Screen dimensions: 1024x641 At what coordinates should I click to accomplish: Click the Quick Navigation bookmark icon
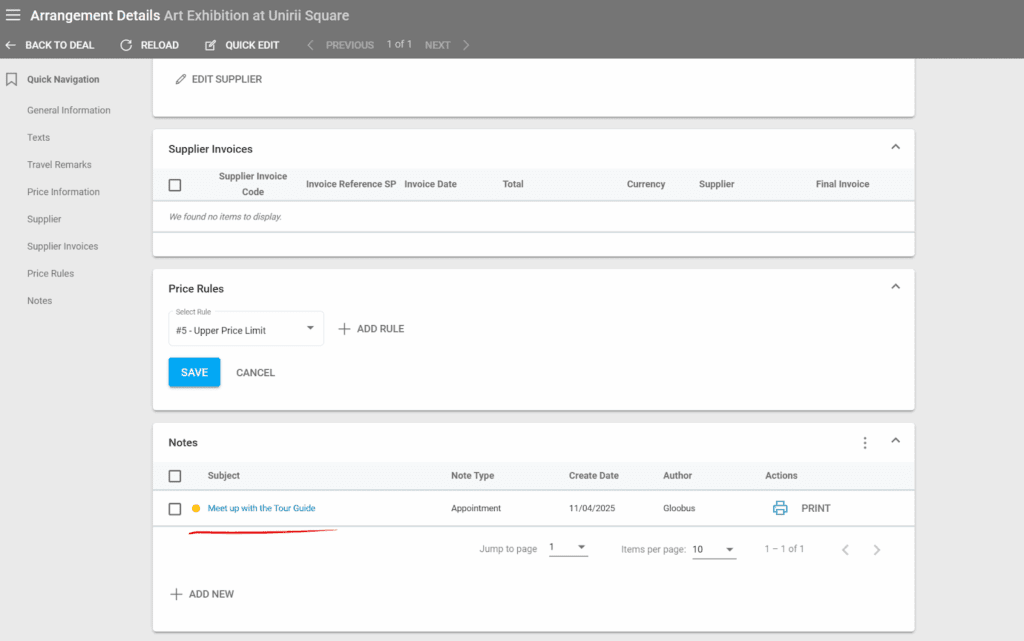[x=11, y=80]
